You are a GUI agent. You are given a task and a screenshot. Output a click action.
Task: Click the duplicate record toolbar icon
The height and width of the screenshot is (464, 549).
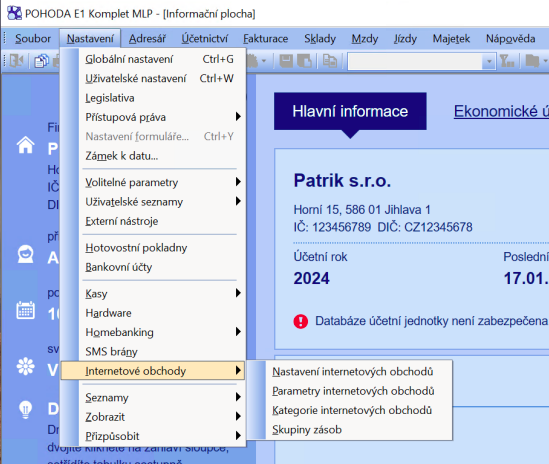329,61
